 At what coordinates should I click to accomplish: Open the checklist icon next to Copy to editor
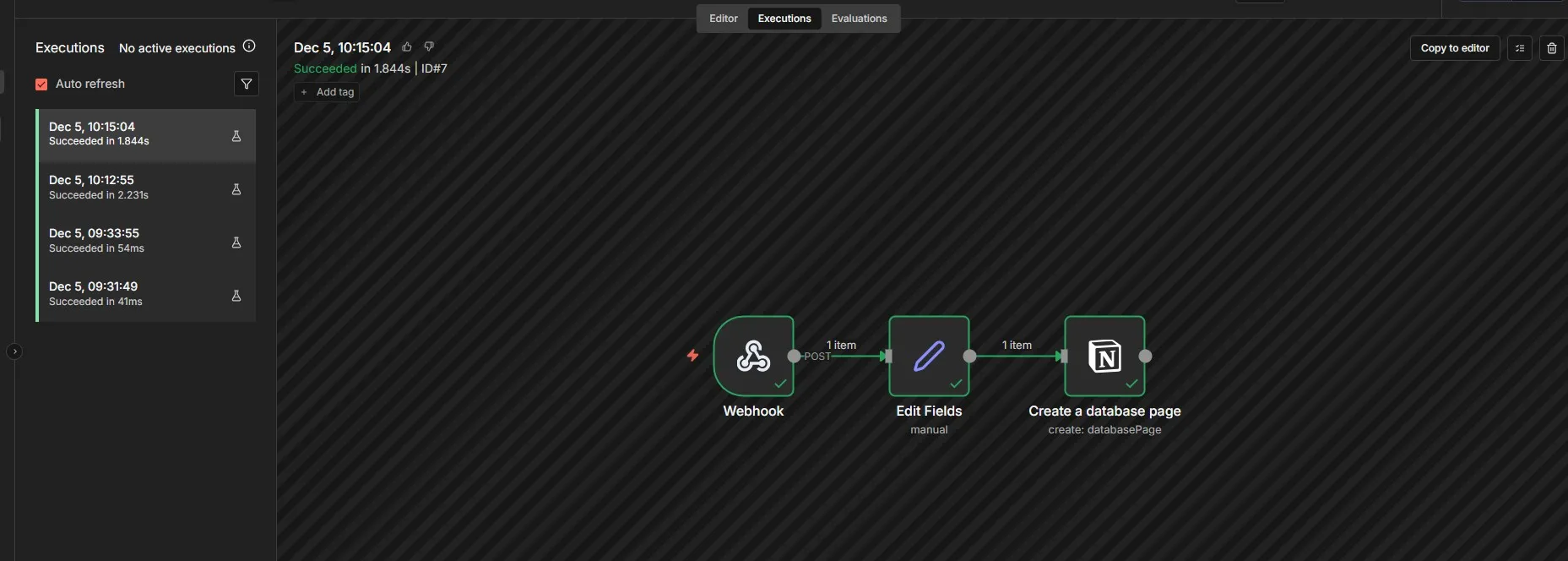1520,48
